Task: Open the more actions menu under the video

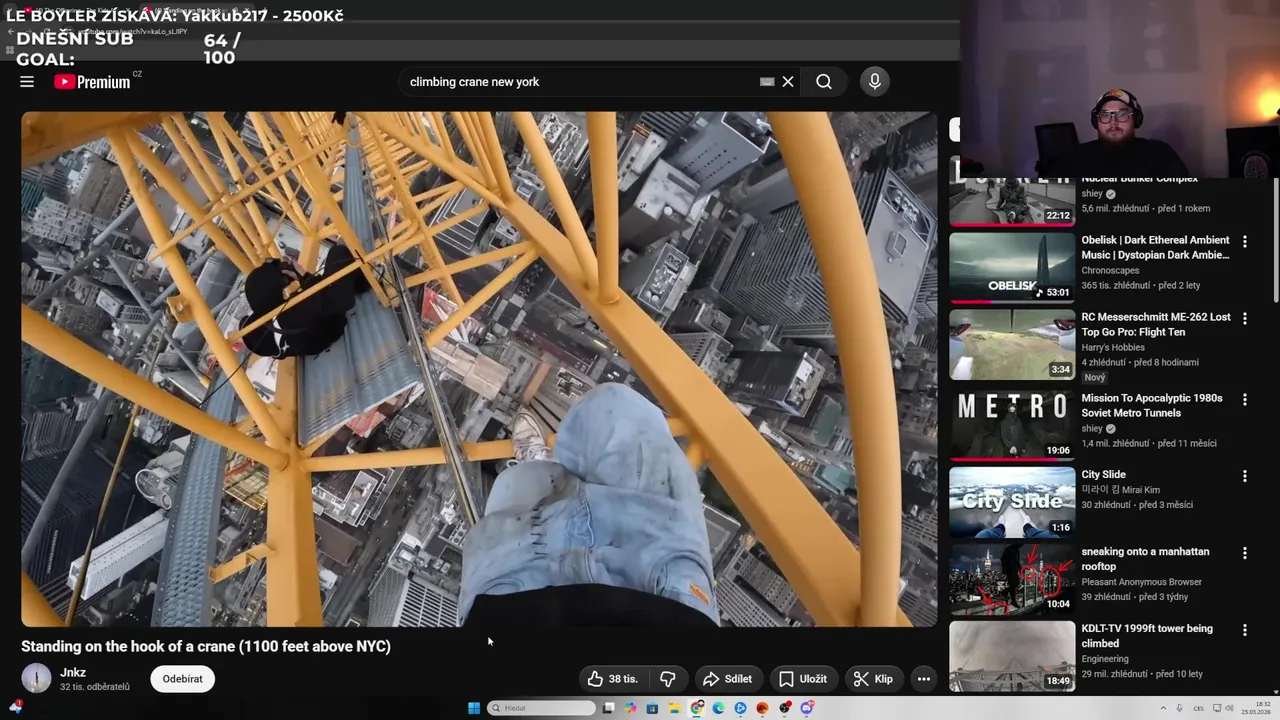Action: pos(924,679)
